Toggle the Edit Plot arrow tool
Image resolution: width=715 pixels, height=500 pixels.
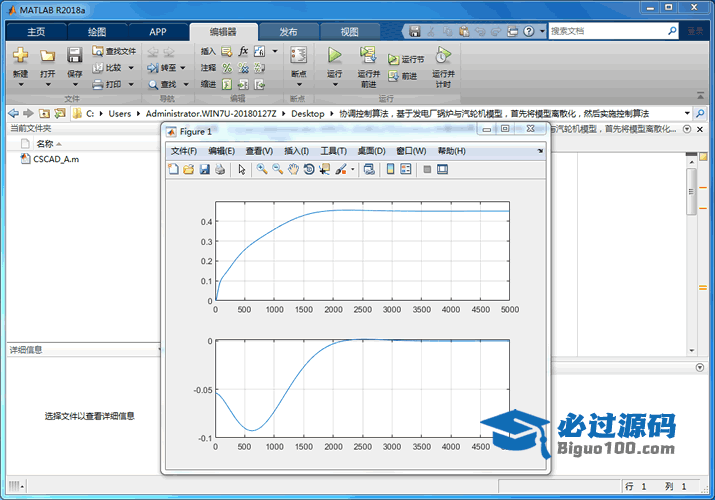tap(241, 170)
